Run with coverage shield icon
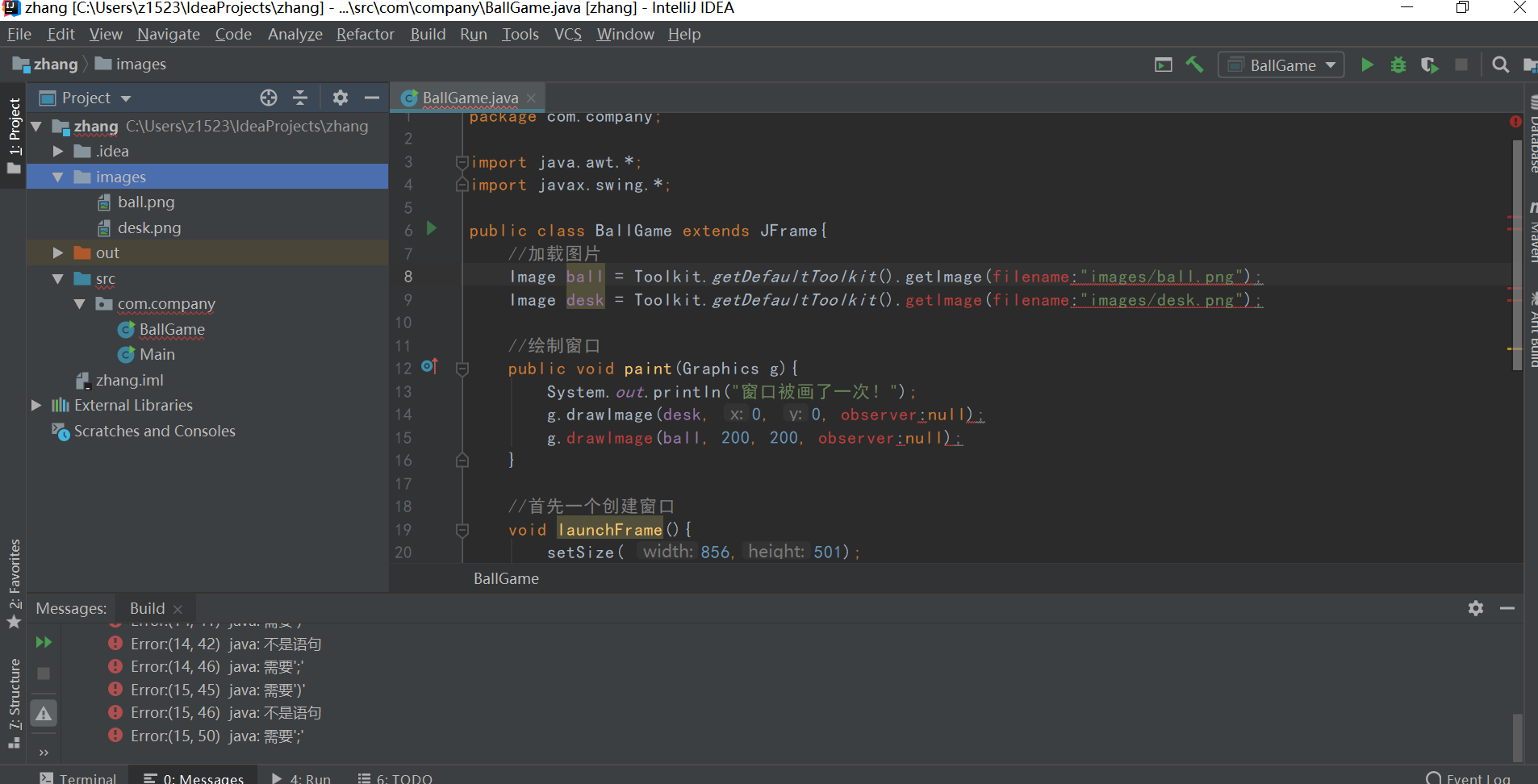The width and height of the screenshot is (1538, 784). coord(1429,65)
